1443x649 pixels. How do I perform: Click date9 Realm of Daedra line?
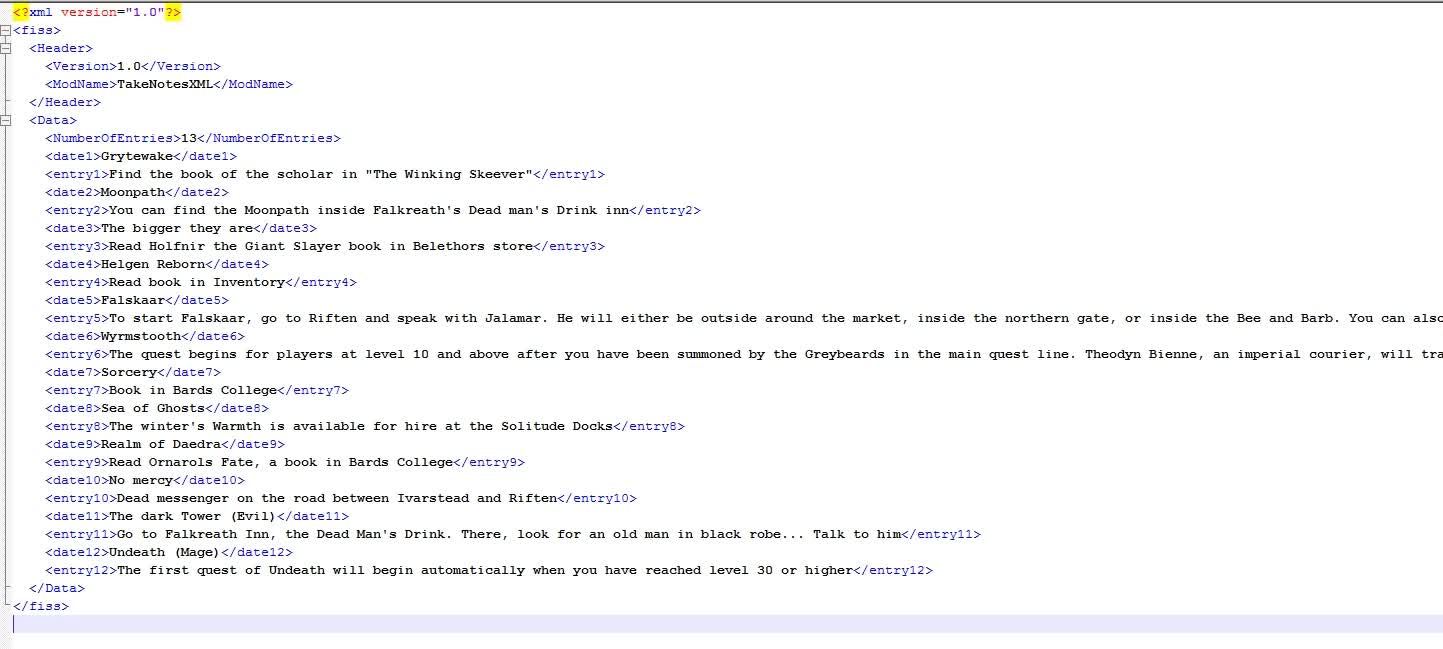point(165,444)
